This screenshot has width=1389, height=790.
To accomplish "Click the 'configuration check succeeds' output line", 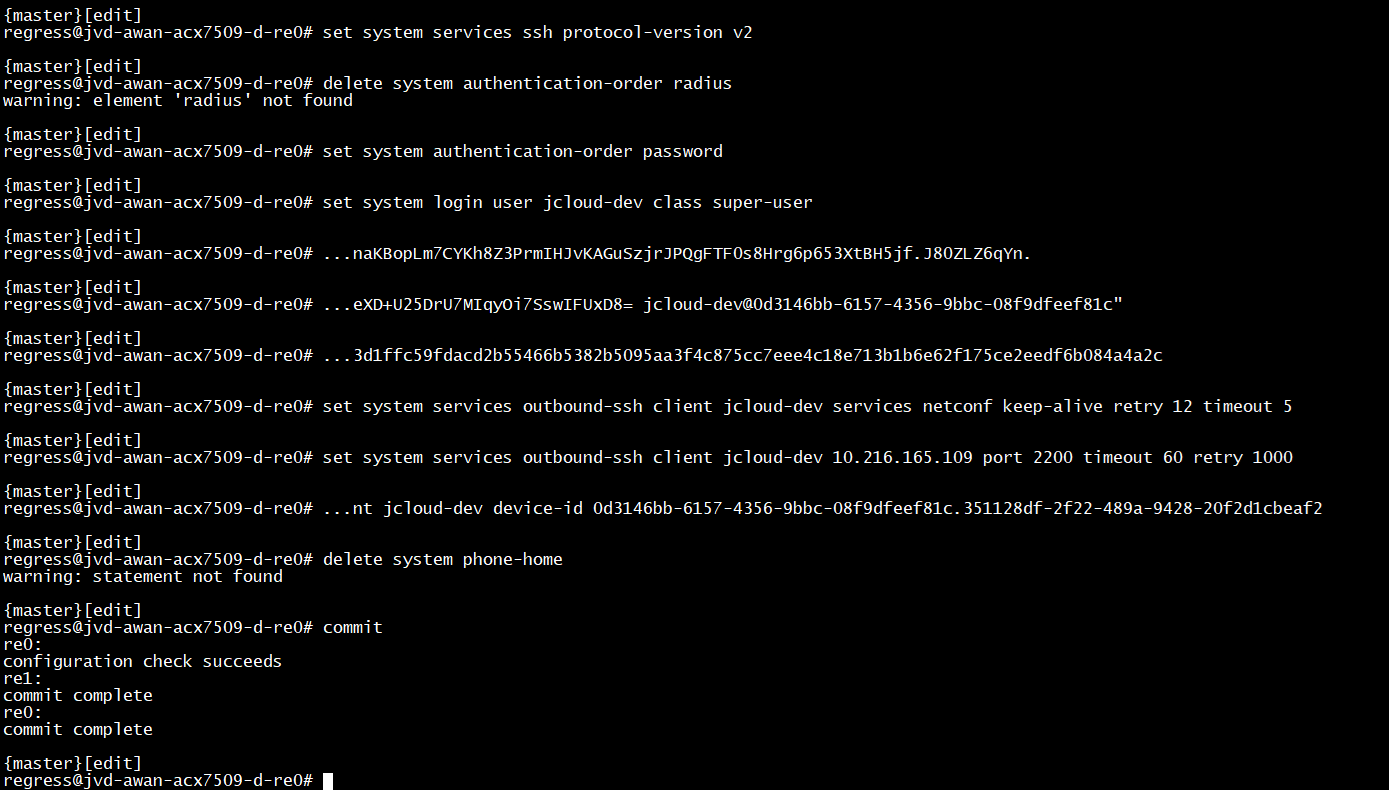I will (143, 661).
